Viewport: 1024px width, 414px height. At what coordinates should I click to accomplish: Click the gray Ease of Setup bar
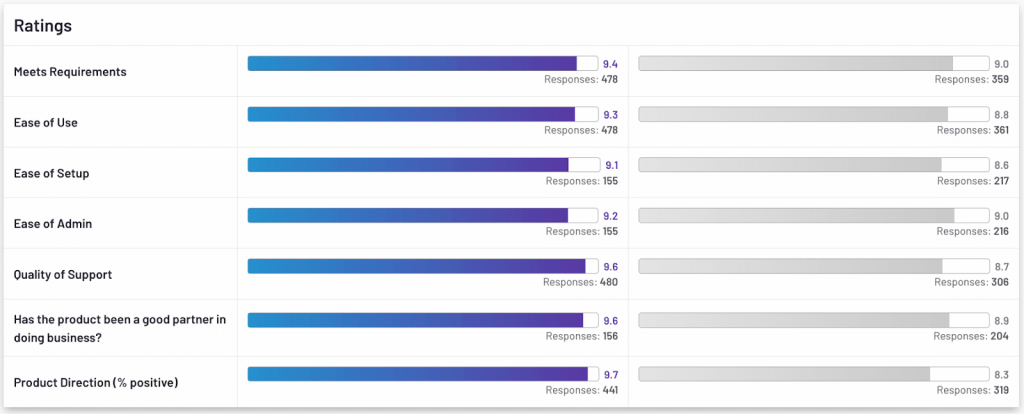coord(790,164)
